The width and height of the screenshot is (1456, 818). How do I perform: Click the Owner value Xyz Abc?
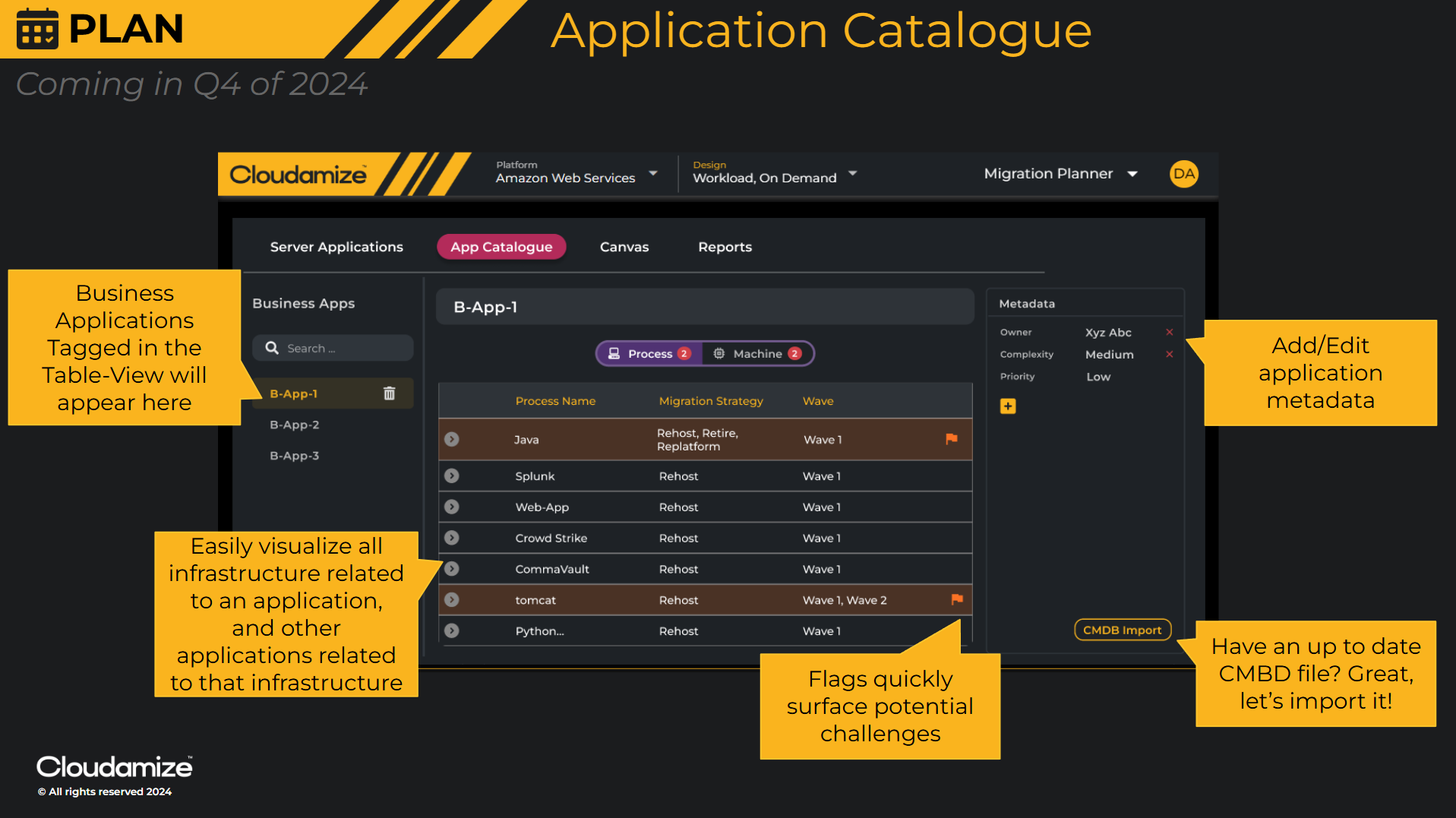pyautogui.click(x=1108, y=332)
